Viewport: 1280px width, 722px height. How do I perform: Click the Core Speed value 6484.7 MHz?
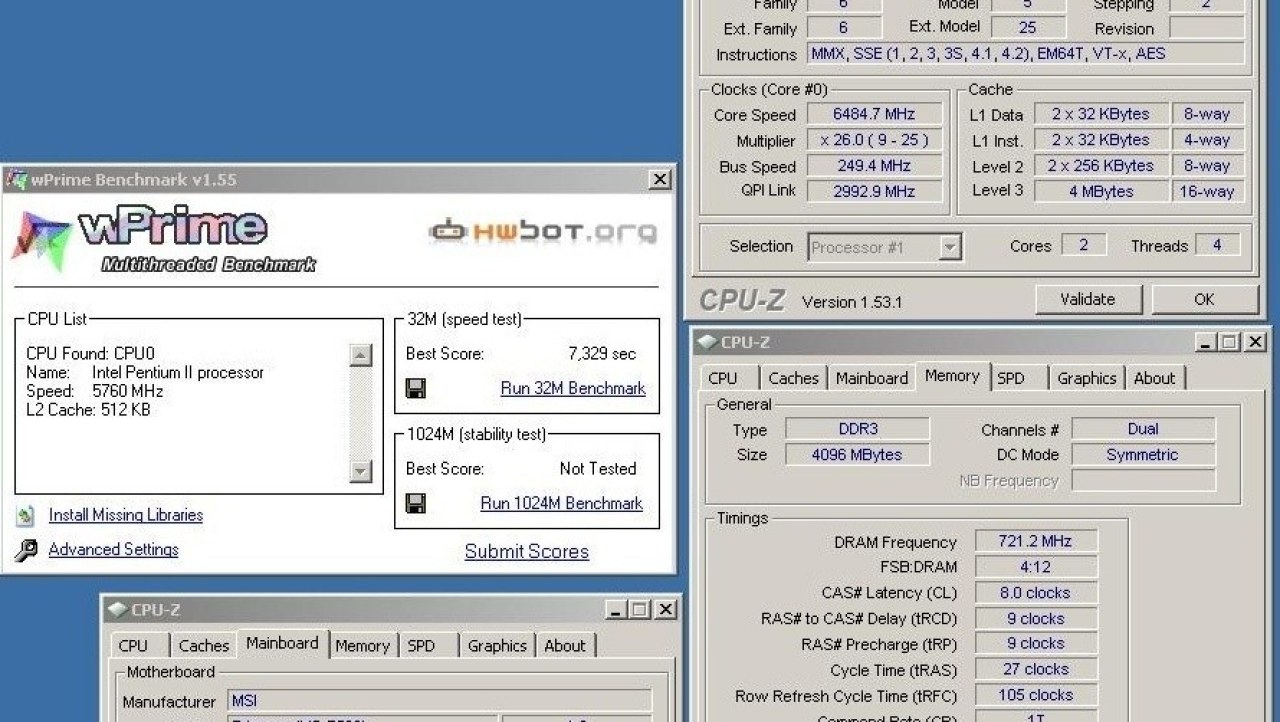[x=874, y=114]
